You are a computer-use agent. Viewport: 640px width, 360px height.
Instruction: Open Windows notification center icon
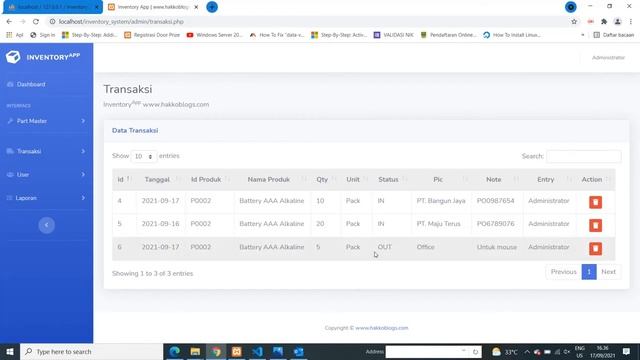pyautogui.click(x=626, y=351)
